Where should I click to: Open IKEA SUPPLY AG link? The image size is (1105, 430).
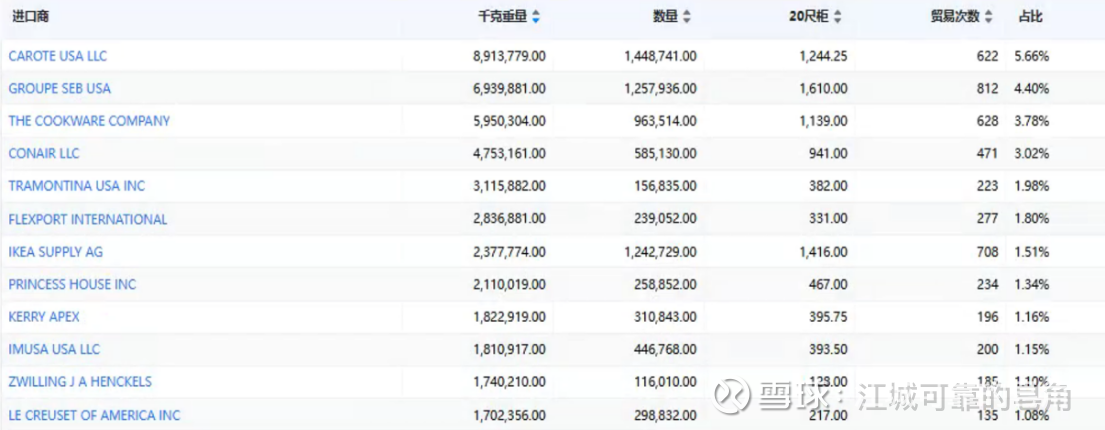coord(56,252)
